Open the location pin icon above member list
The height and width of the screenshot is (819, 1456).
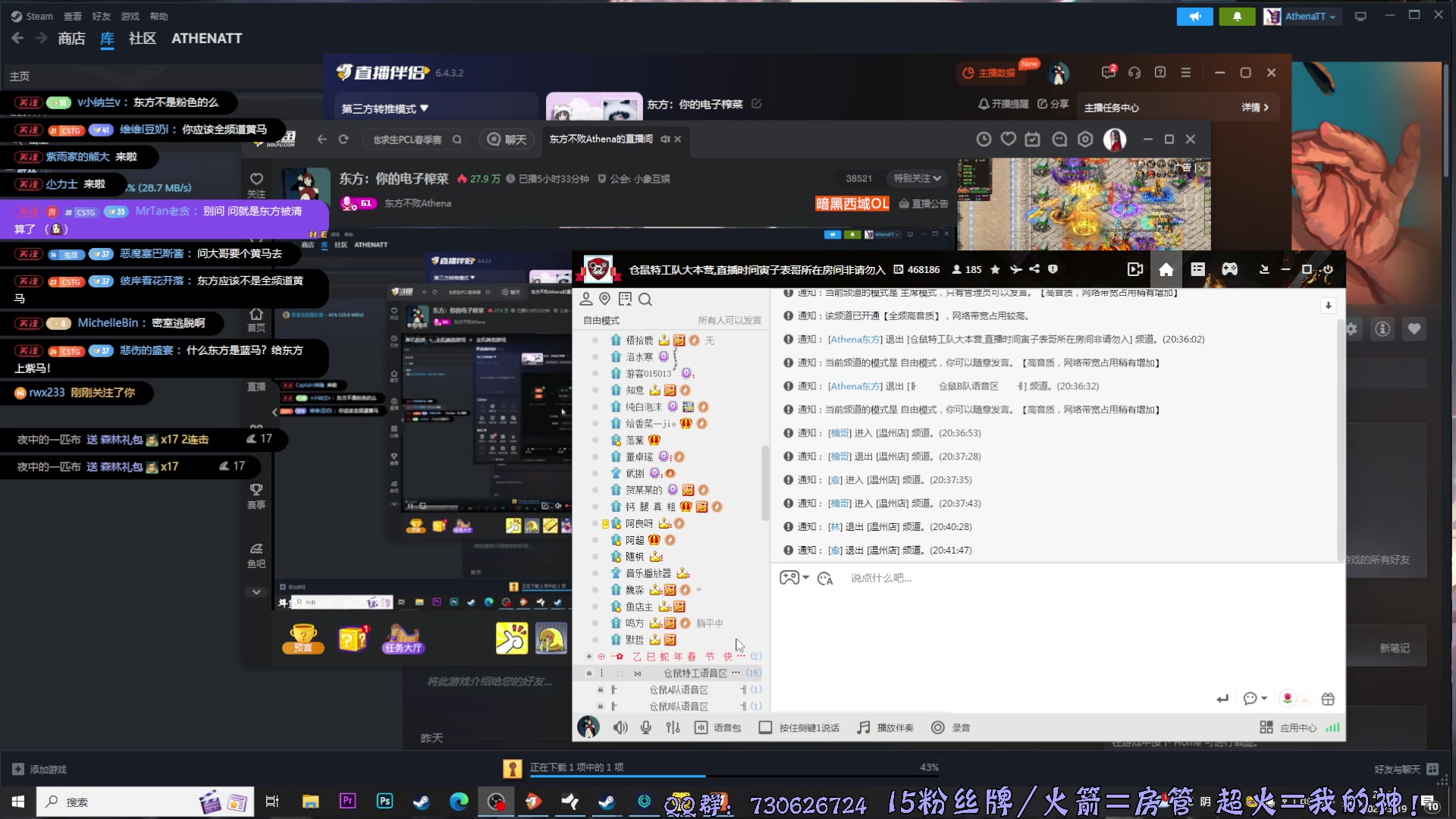[604, 299]
